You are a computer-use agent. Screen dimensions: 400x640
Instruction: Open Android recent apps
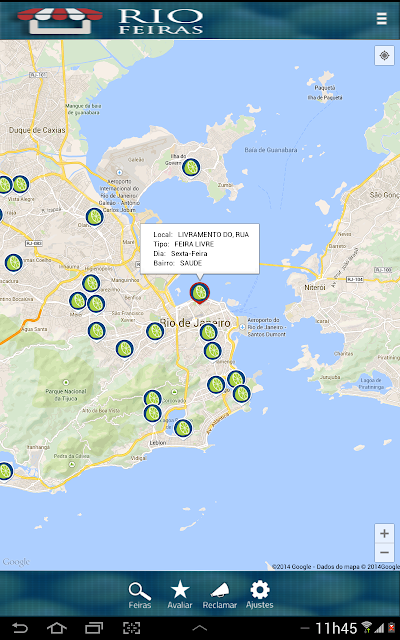coord(94,628)
